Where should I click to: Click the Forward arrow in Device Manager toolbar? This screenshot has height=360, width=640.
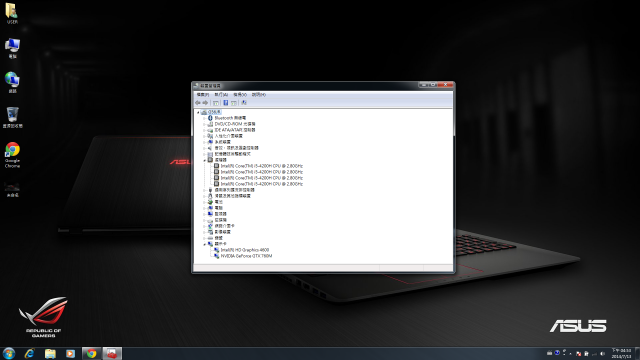coord(205,103)
